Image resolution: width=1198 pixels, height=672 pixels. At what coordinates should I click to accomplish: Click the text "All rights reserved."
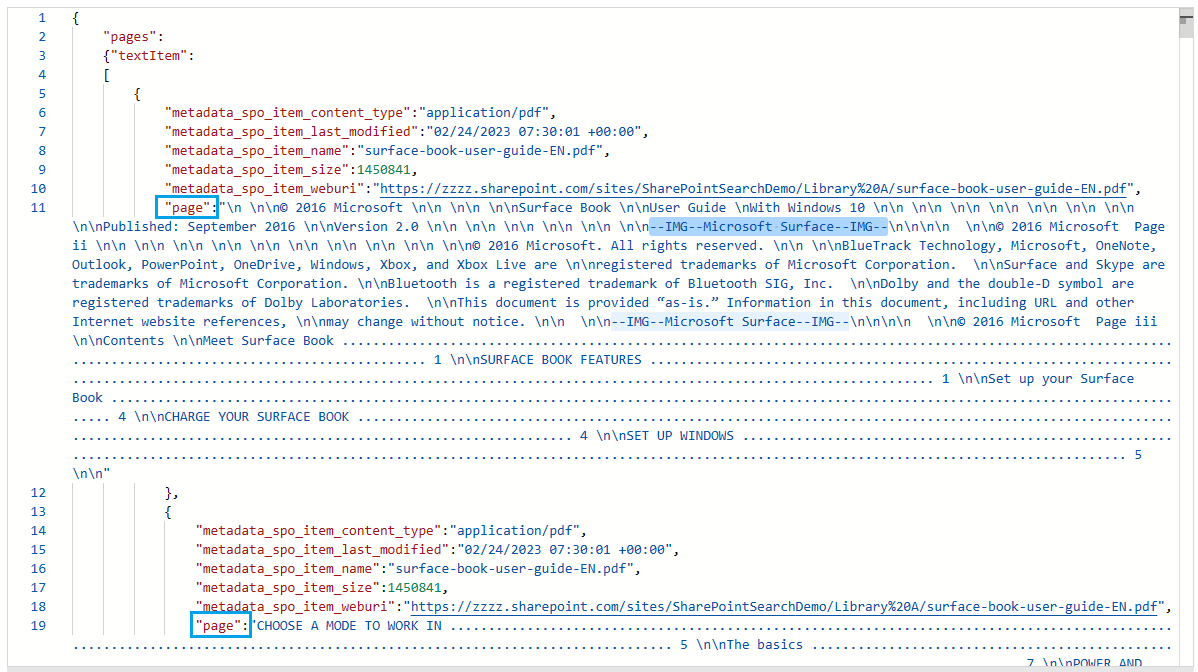(685, 246)
